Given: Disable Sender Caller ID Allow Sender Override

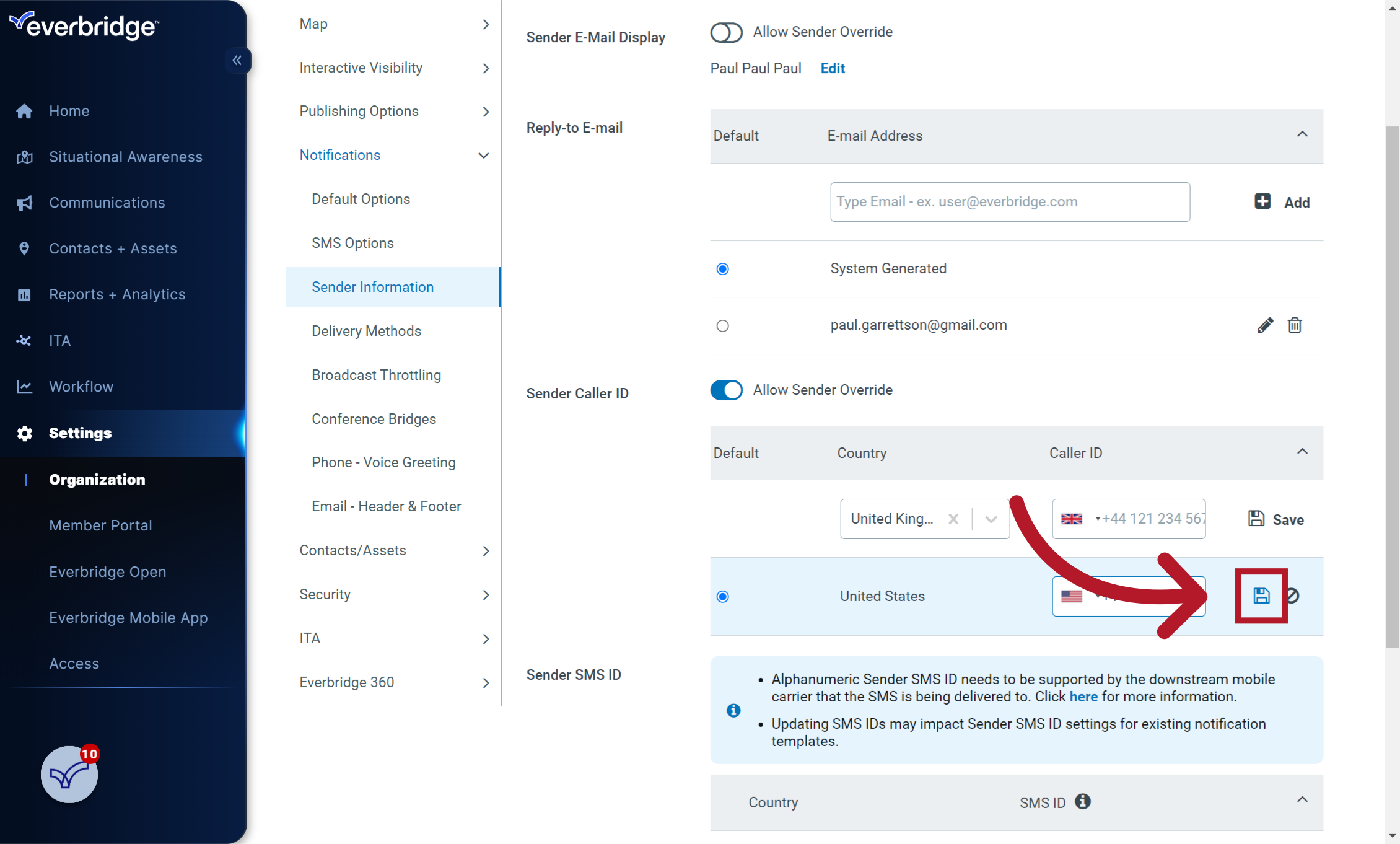Looking at the screenshot, I should point(726,390).
